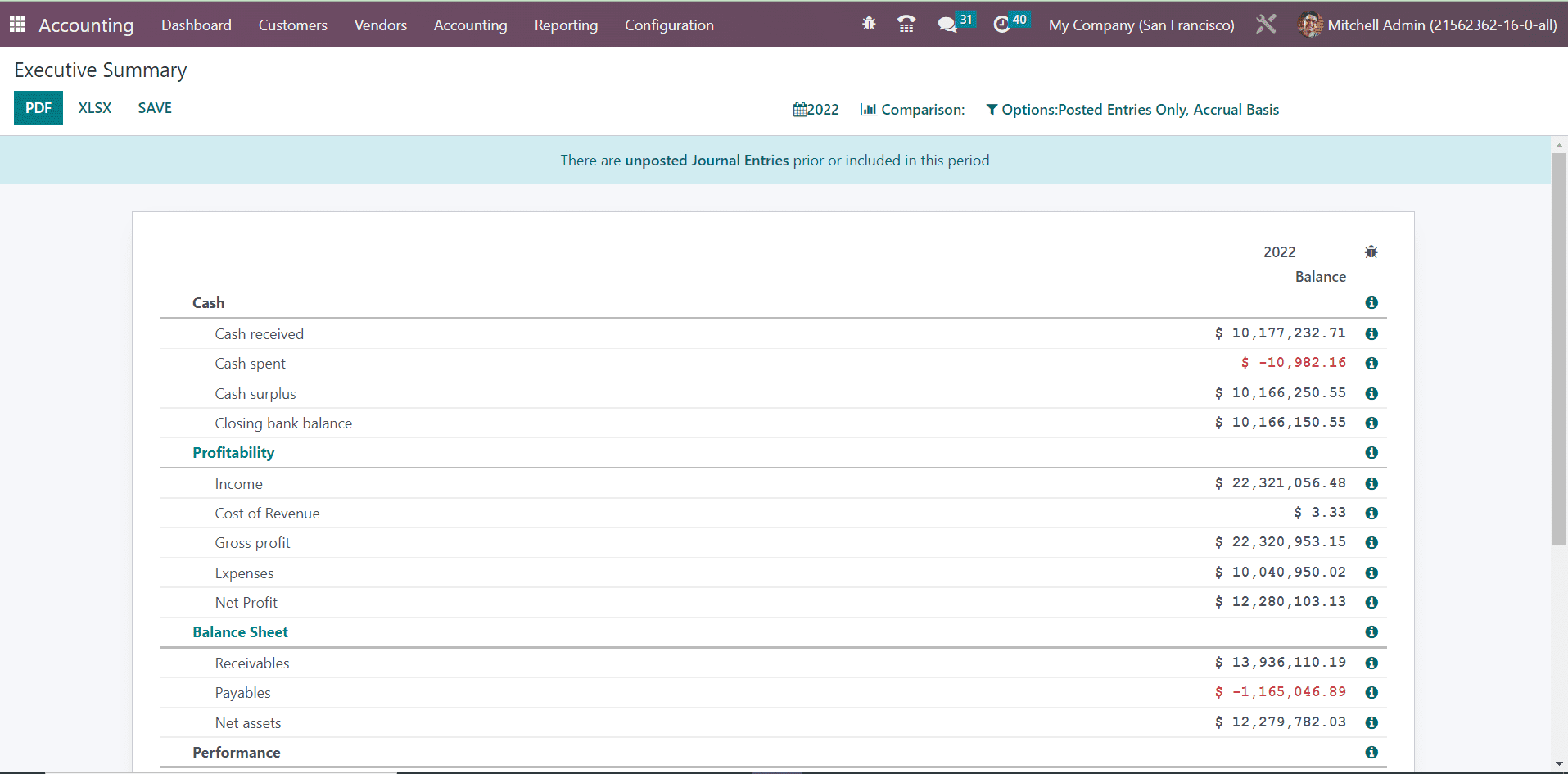
Task: Open the activities clock icon
Action: 1001,25
